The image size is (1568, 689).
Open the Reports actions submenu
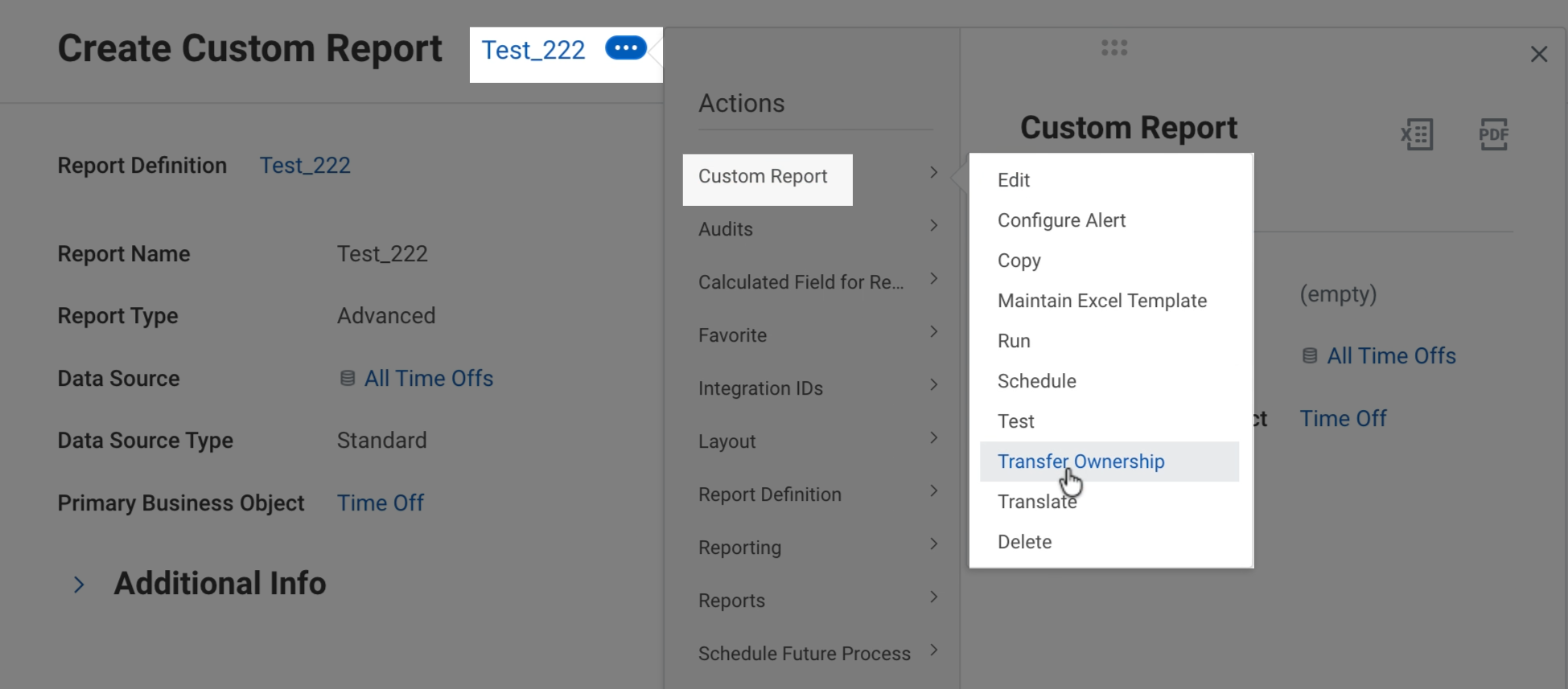pos(817,601)
